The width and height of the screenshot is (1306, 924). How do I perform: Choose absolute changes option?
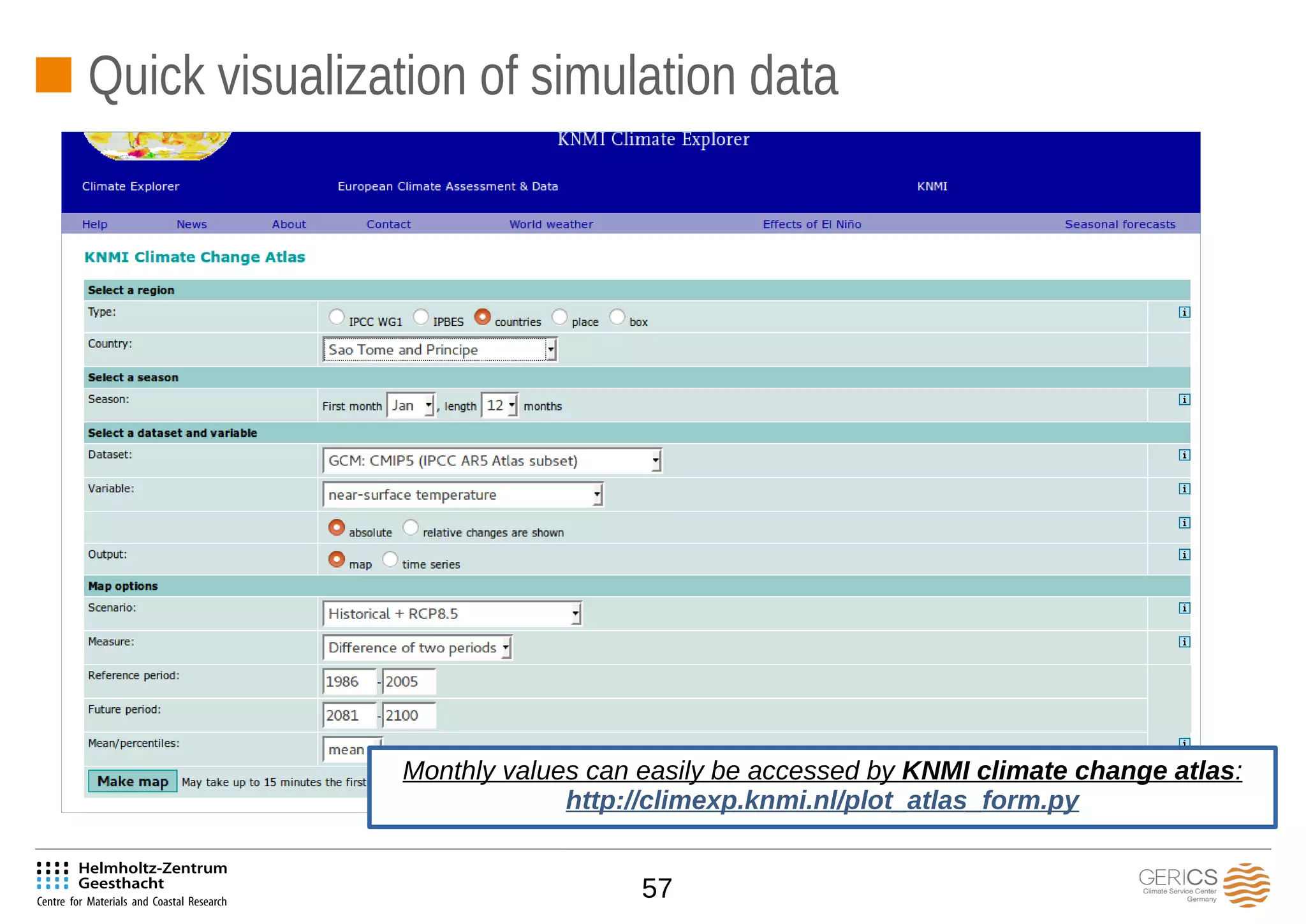(336, 528)
